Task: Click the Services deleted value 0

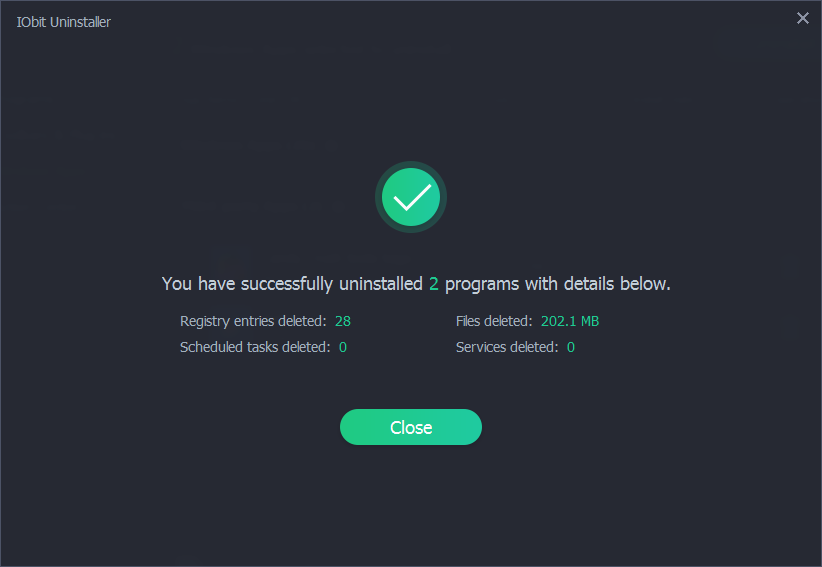Action: click(571, 347)
